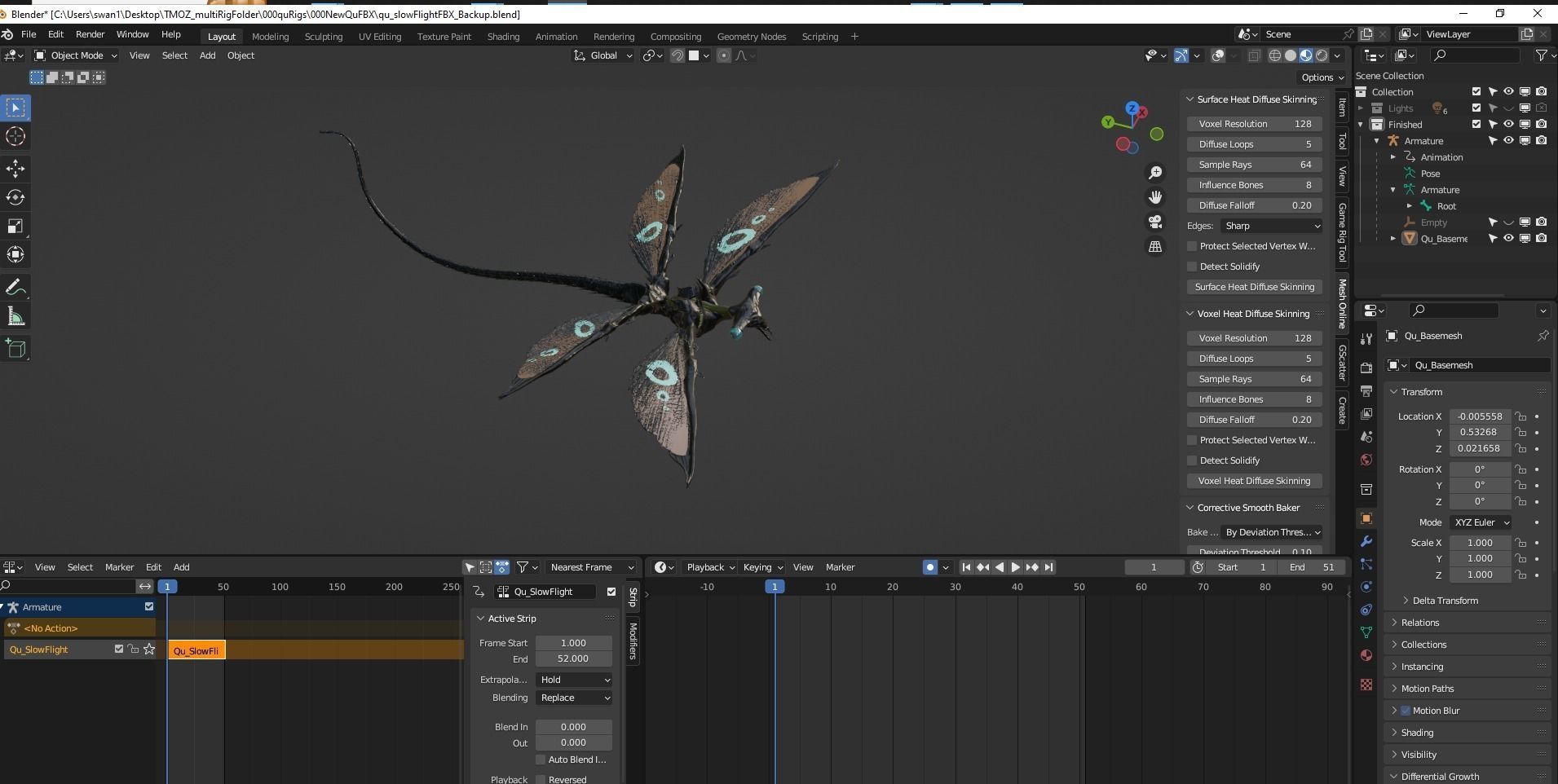1558x784 pixels.
Task: Run Voxel Heat Diffuse Skinning button
Action: [x=1254, y=481]
